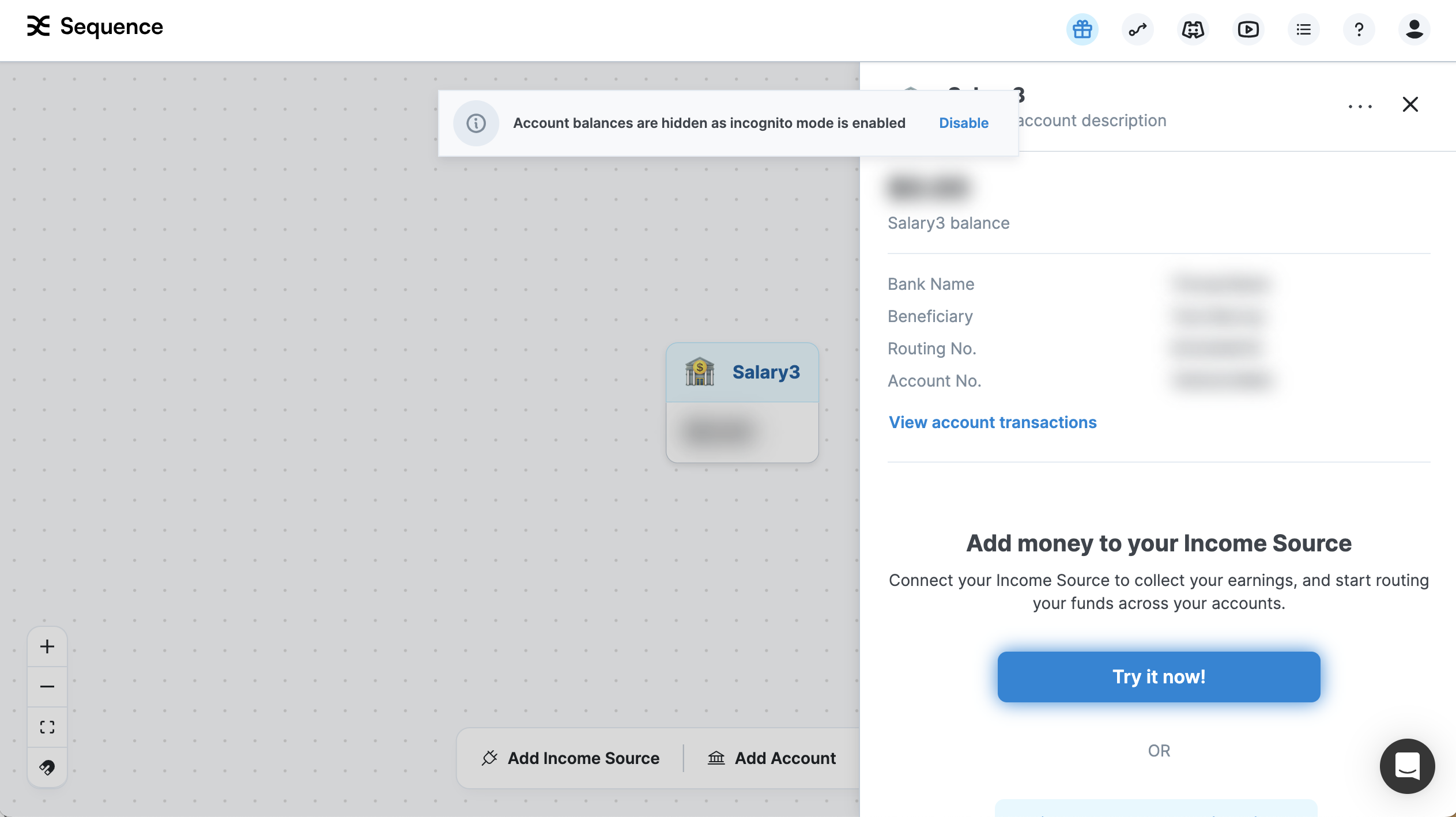Click the Try it now! button
This screenshot has height=817, width=1456.
pyautogui.click(x=1159, y=676)
